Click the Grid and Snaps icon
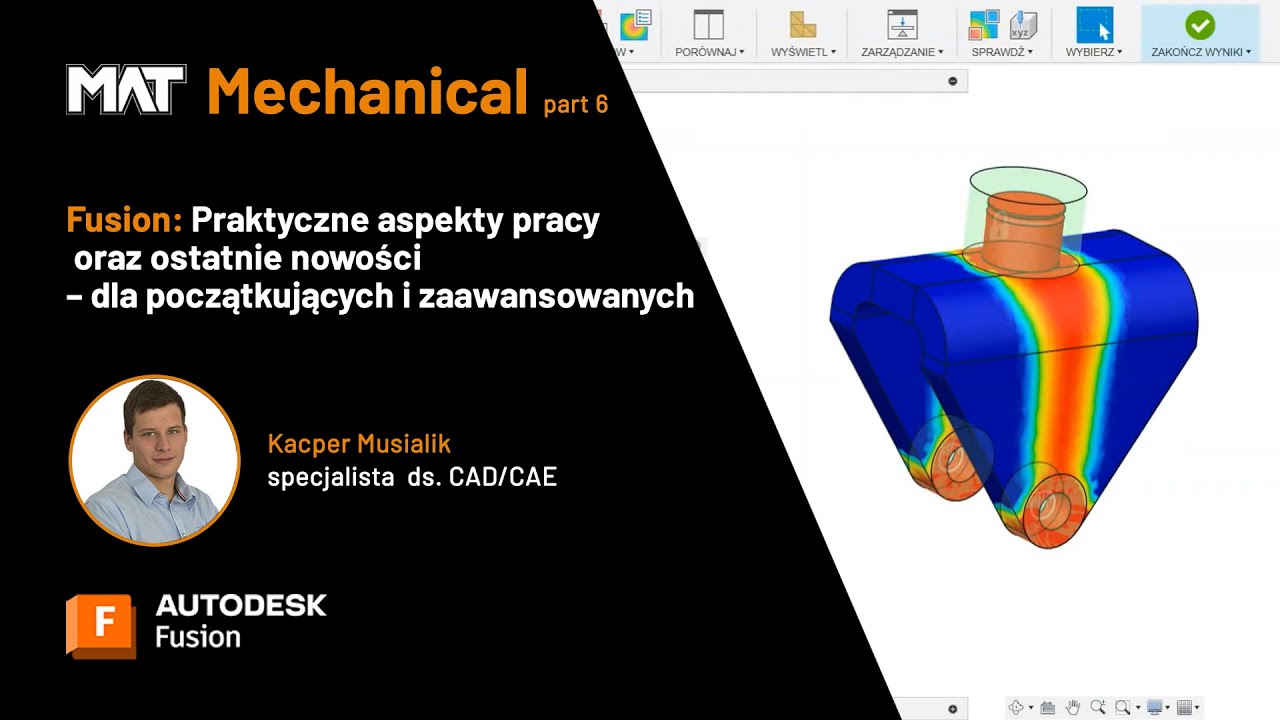The image size is (1280, 720). (1184, 707)
